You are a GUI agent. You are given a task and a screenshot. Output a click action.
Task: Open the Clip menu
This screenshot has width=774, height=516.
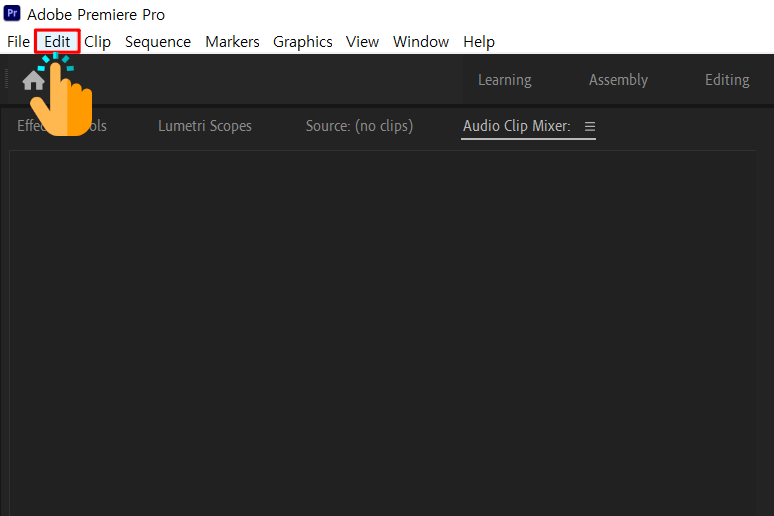[97, 42]
